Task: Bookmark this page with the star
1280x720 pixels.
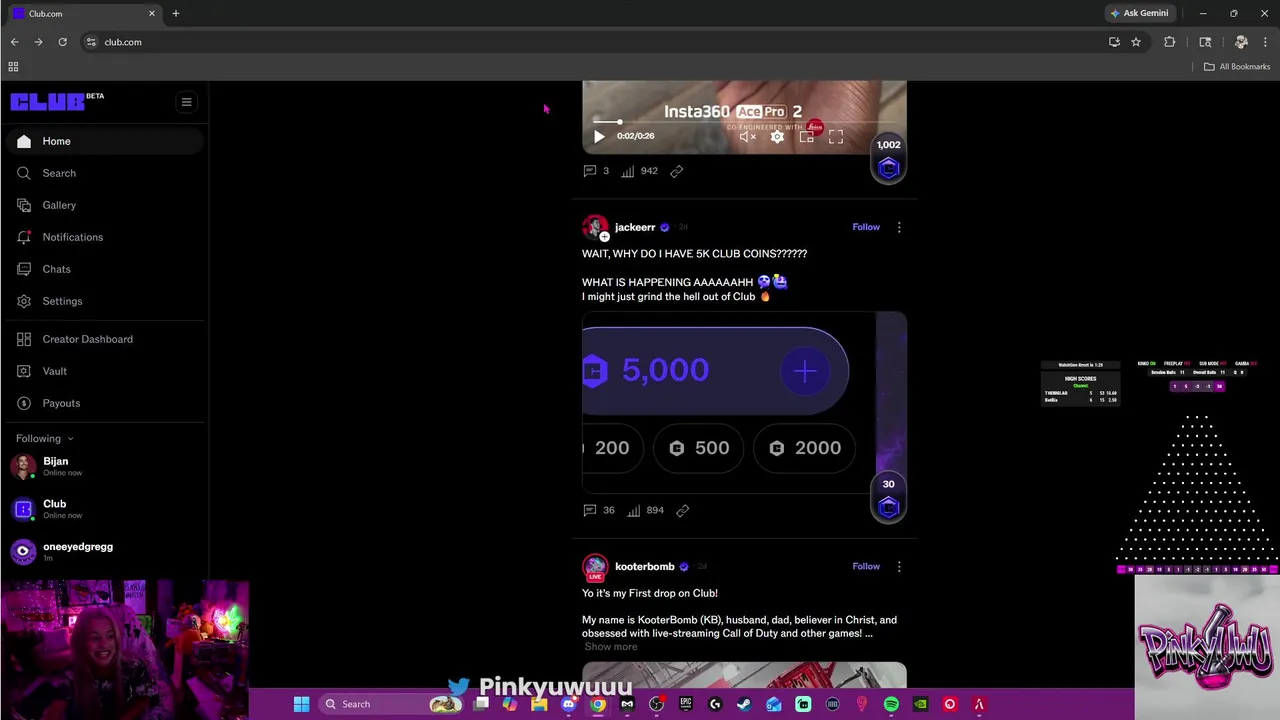Action: pyautogui.click(x=1136, y=42)
